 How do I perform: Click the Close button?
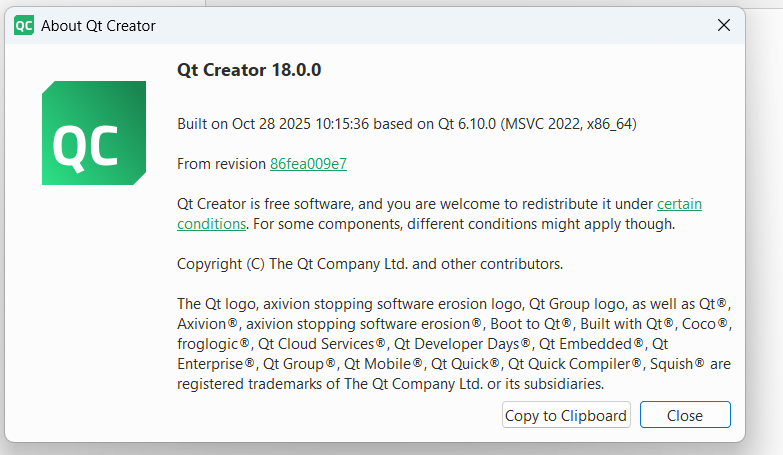pos(685,415)
